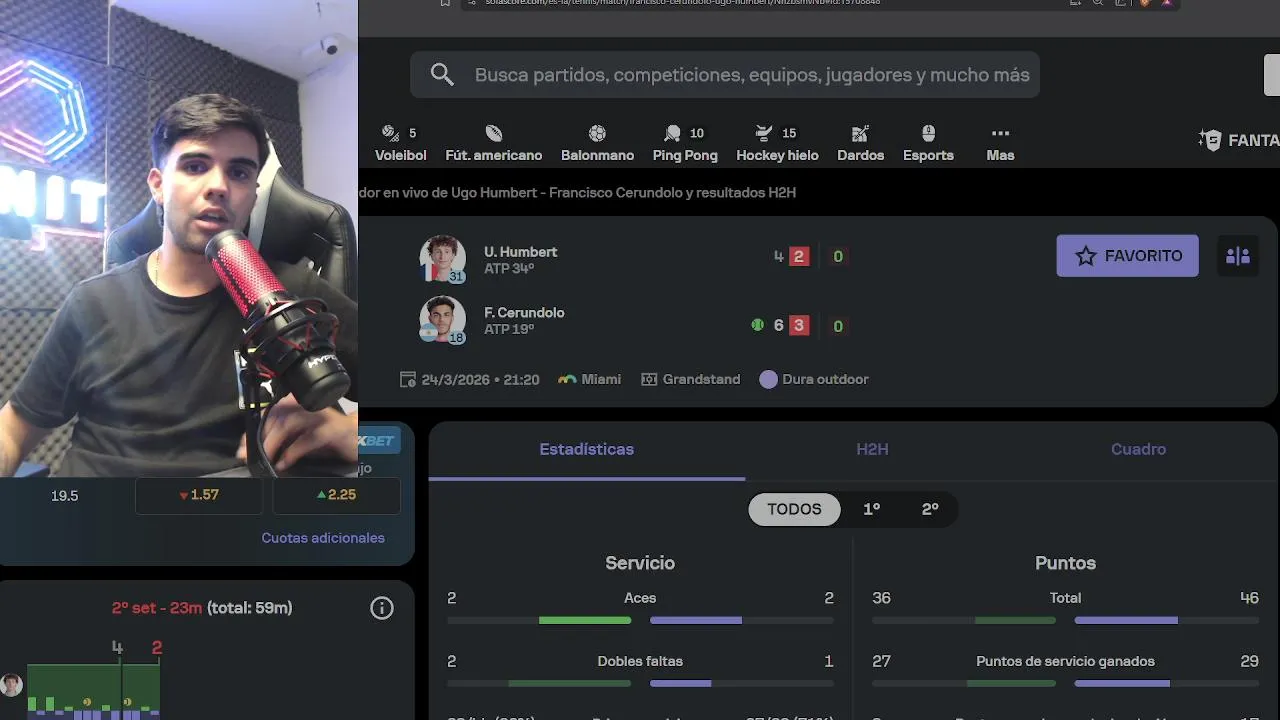This screenshot has width=1280, height=720.
Task: Click the 19.5 odds line value
Action: 64,495
